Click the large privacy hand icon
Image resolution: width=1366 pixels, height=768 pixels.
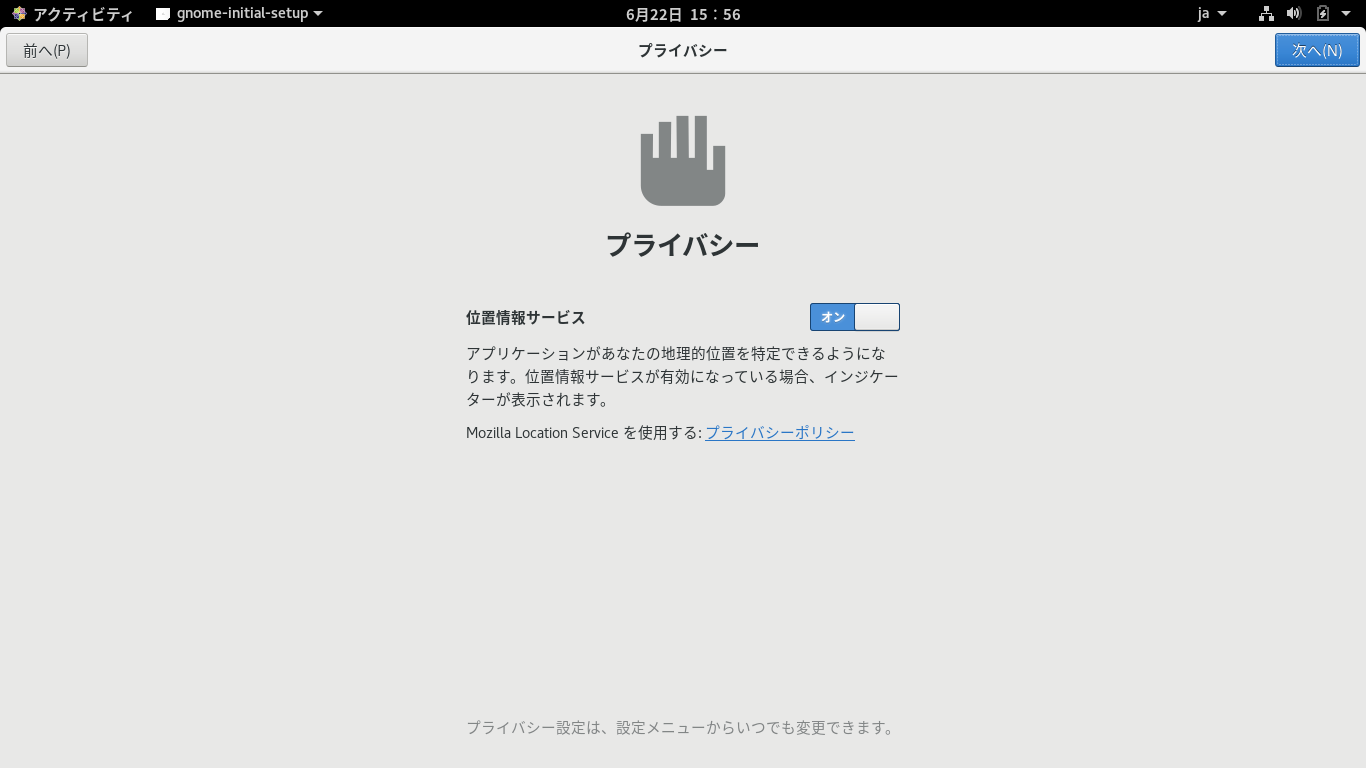(x=683, y=161)
